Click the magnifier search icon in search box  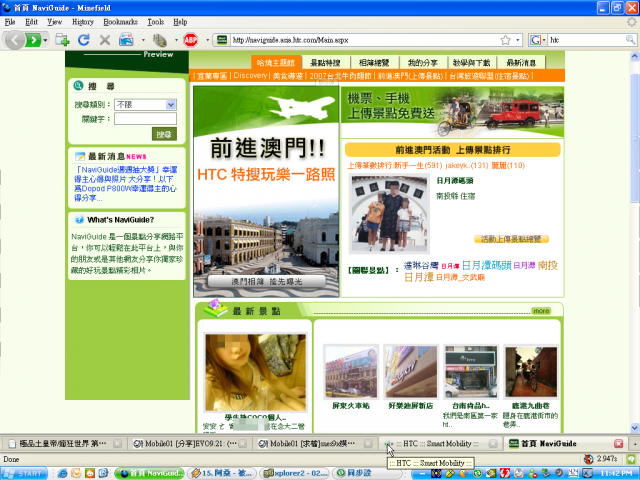click(631, 40)
